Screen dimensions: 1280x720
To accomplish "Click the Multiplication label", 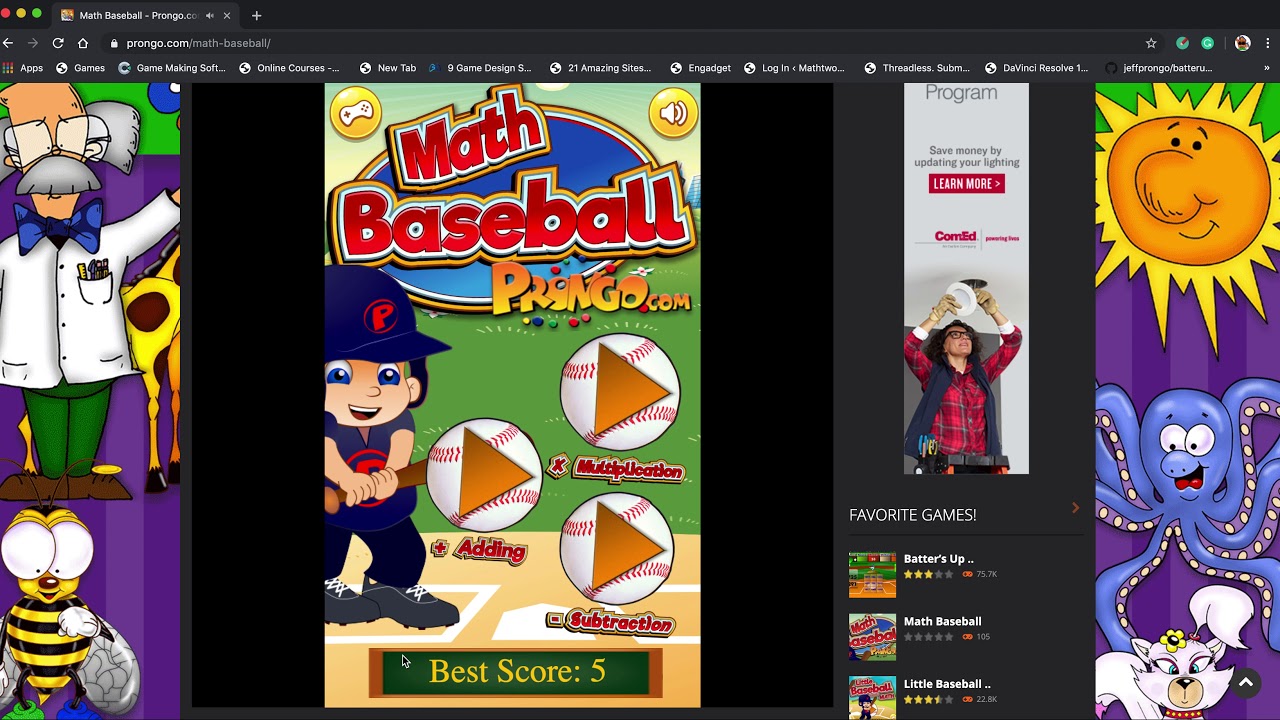I will tap(617, 468).
